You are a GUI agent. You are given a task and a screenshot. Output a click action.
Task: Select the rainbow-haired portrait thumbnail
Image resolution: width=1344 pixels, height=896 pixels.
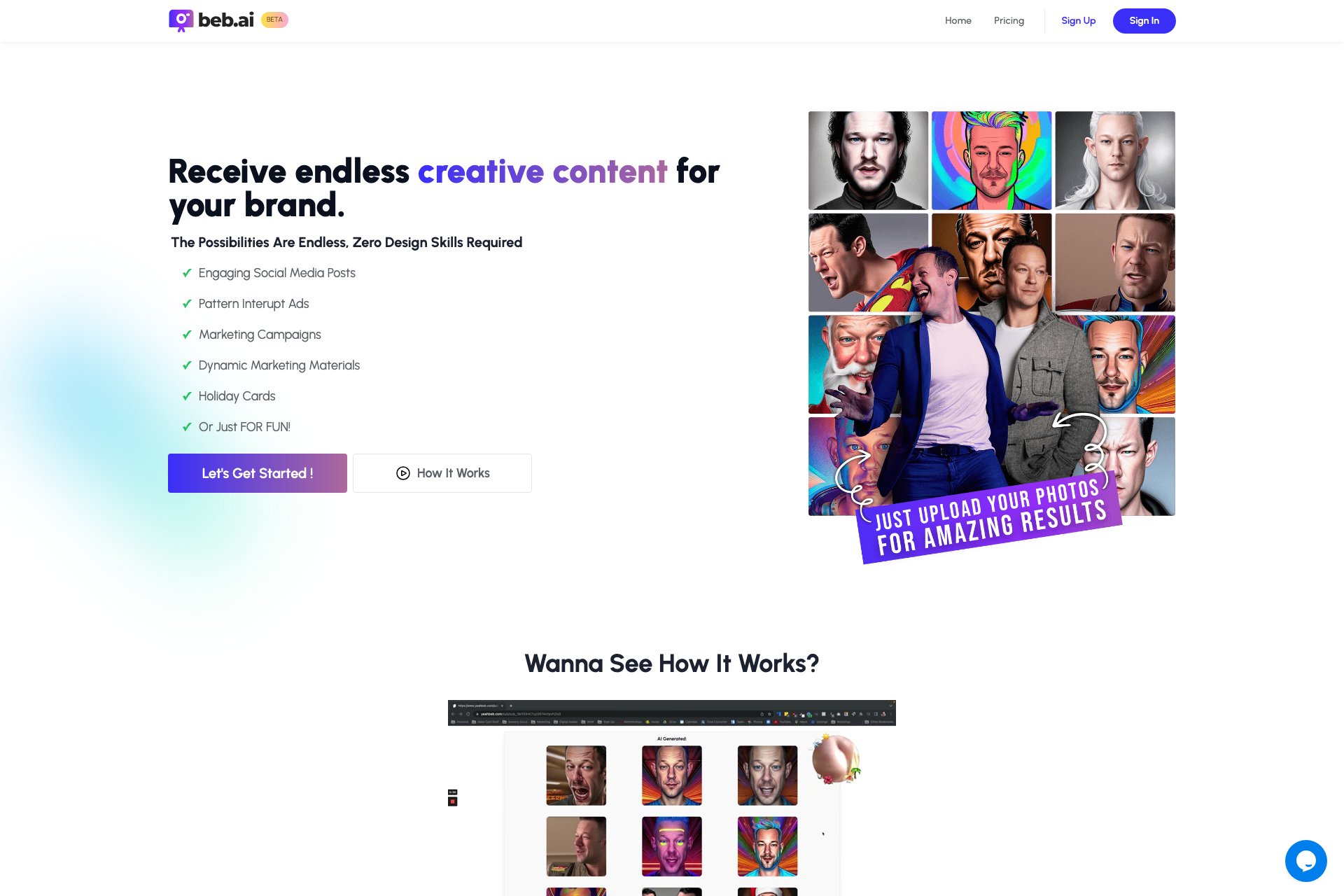pos(991,160)
